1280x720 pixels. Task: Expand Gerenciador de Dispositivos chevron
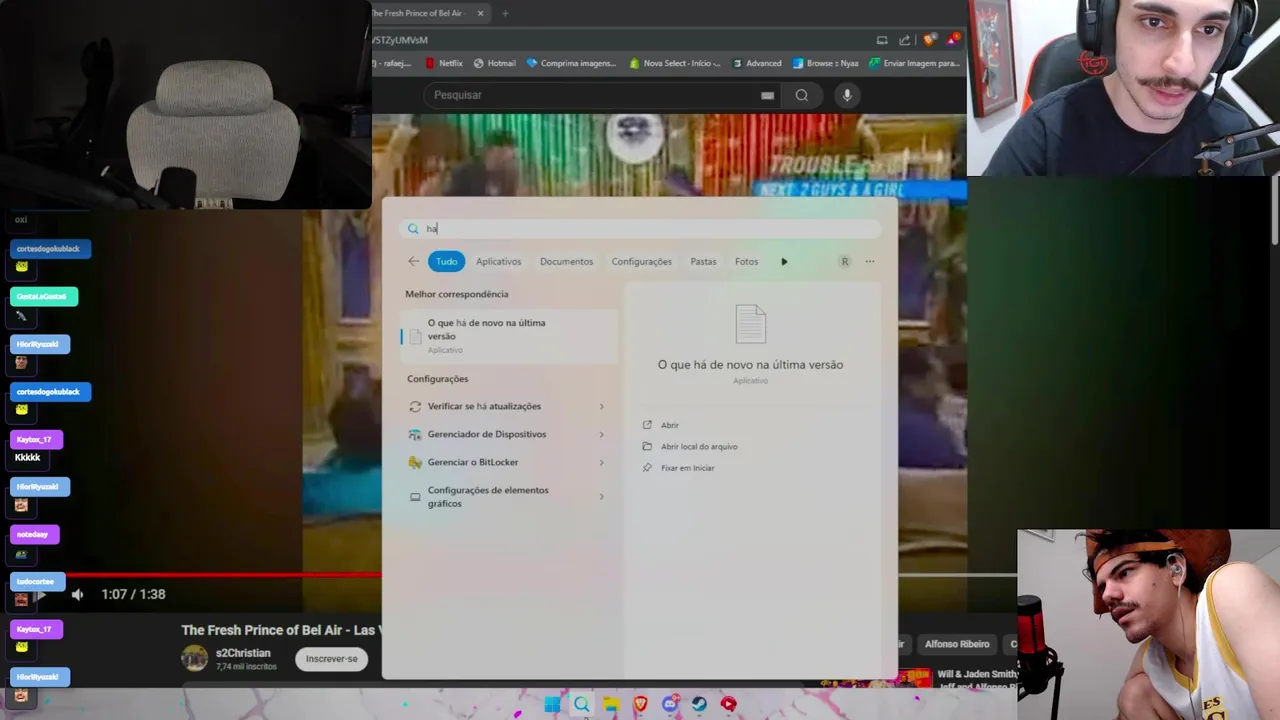601,434
